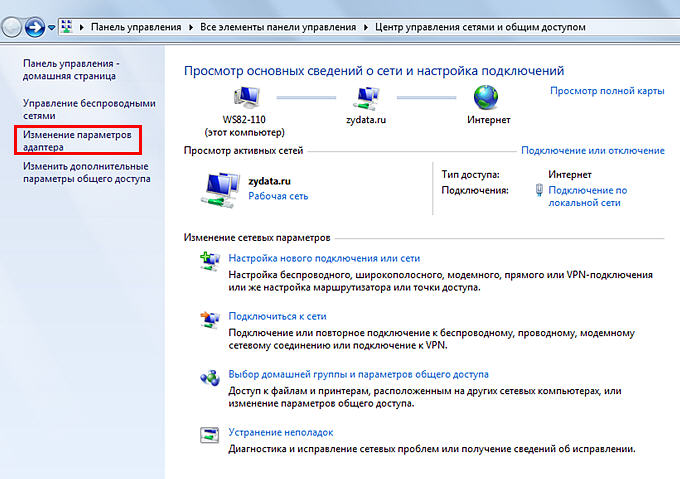Screen dimensions: 680x479
Task: Open the recent pages dropdown arrow
Action: coord(51,28)
